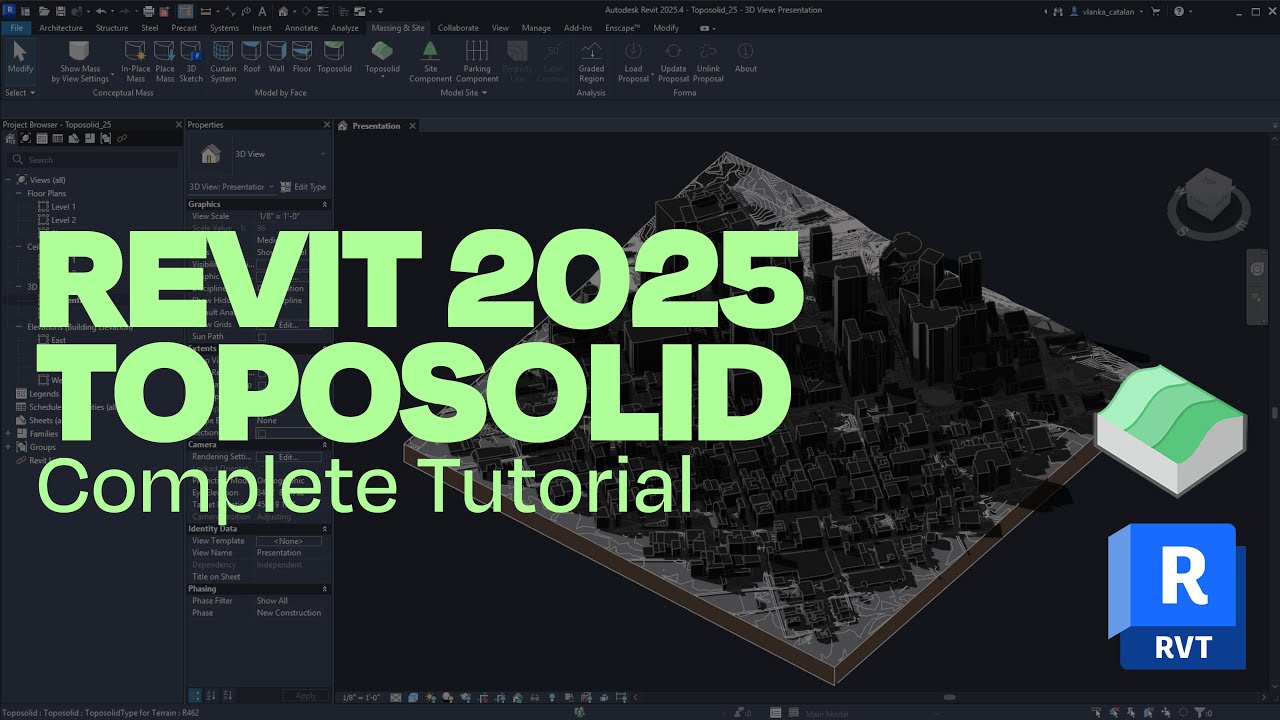
Task: Click Edit button for Rendering Settings
Action: pos(289,457)
